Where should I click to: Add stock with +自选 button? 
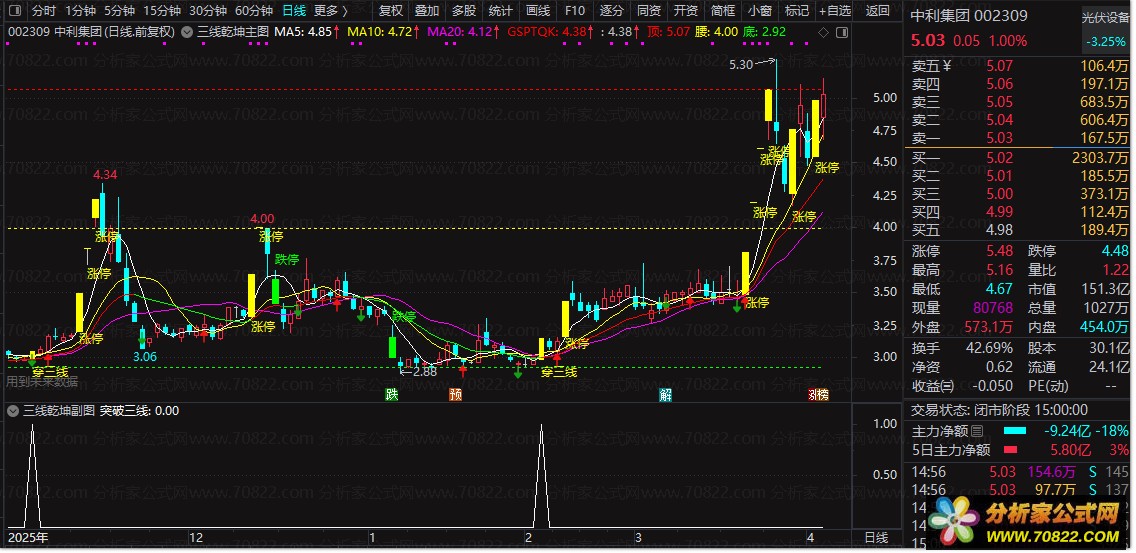(835, 11)
